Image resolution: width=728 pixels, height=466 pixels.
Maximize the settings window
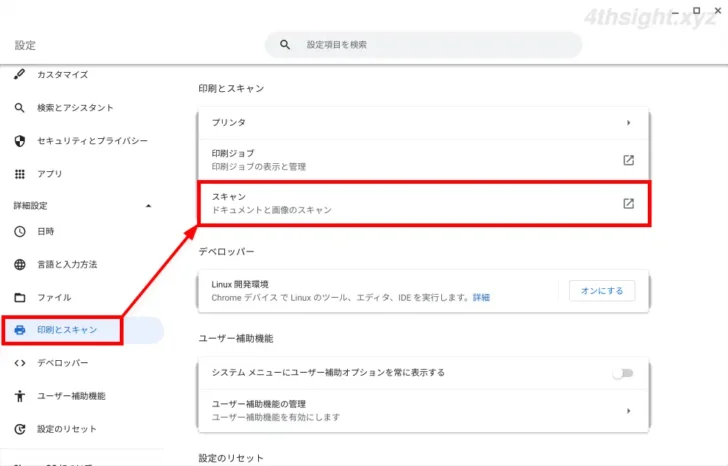696,10
